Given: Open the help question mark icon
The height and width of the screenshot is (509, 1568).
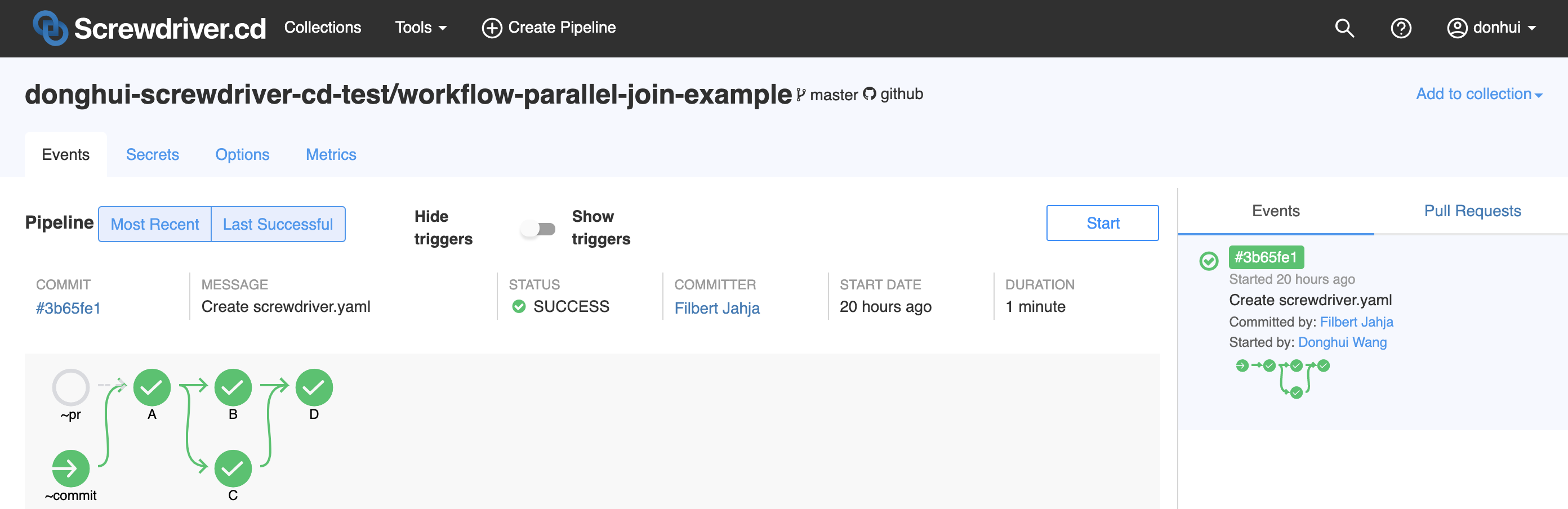Looking at the screenshot, I should 1401,28.
